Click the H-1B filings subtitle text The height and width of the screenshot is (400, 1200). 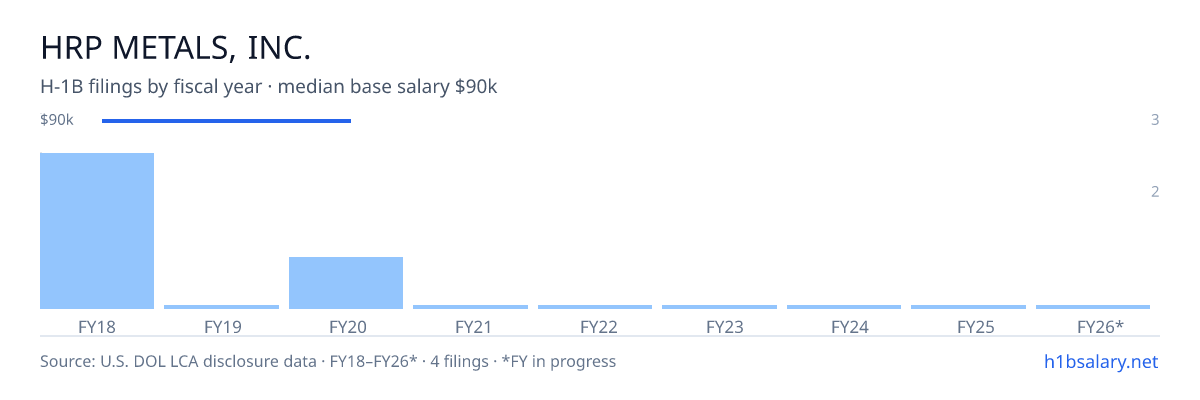pos(269,87)
